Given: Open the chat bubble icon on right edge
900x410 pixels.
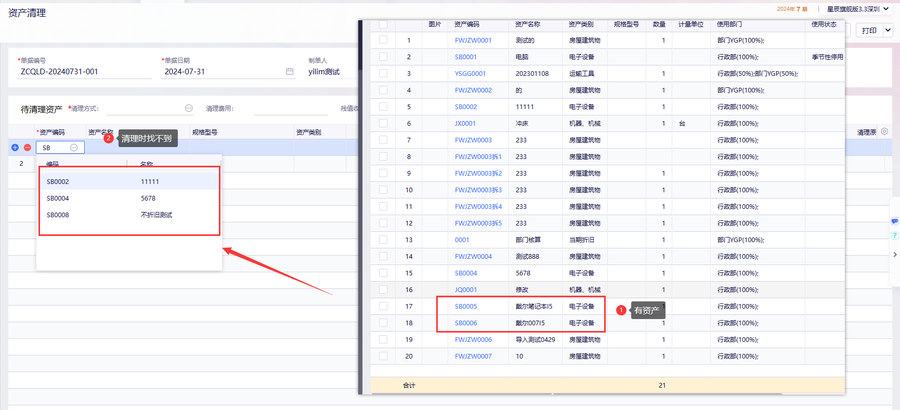Looking at the screenshot, I should click(x=894, y=221).
